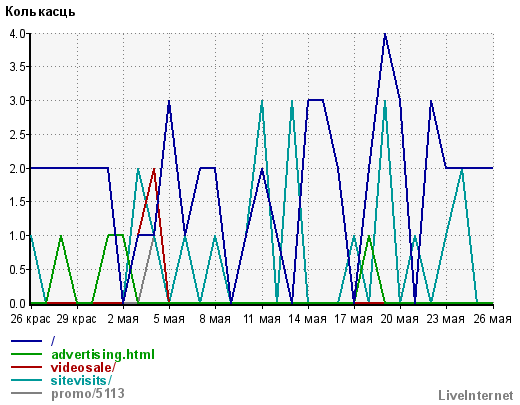Select the "/" root page legend label
The height and width of the screenshot is (405, 520).
pyautogui.click(x=53, y=341)
